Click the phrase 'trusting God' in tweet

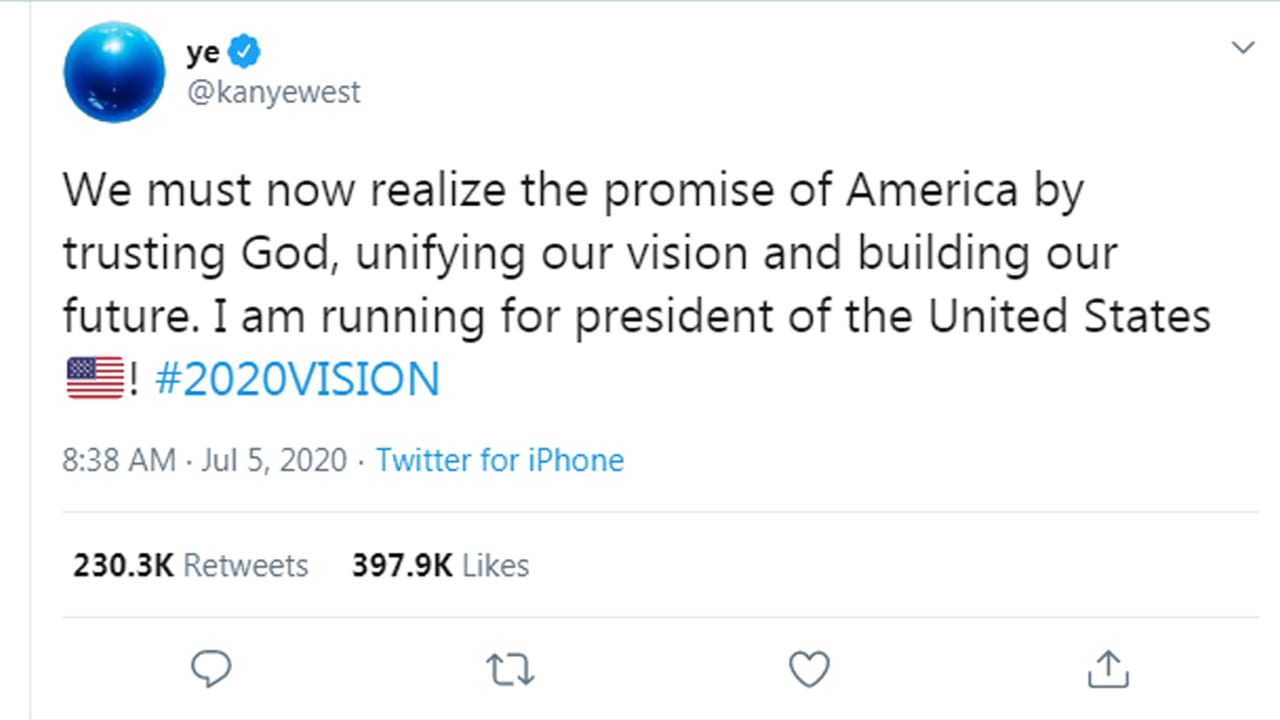(191, 254)
